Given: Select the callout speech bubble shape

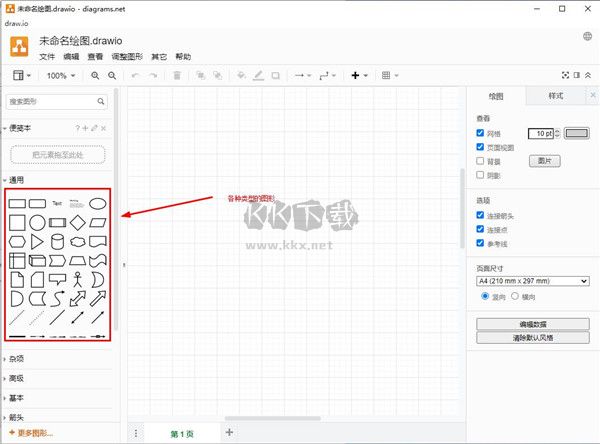Looking at the screenshot, I should (57, 280).
